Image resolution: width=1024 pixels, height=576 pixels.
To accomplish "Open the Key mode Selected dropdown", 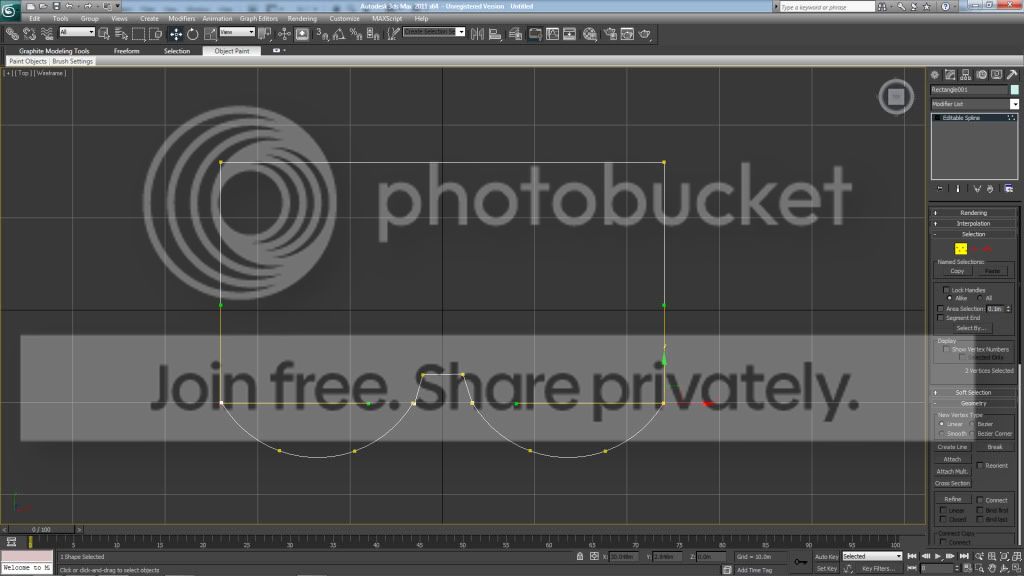I will point(872,556).
